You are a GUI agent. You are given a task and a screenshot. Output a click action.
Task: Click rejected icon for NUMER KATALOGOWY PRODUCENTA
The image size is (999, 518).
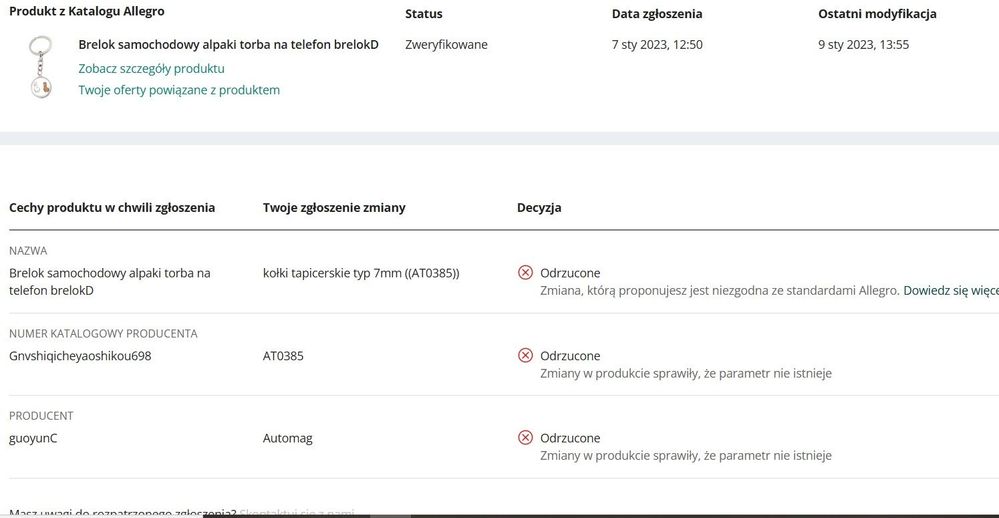525,355
